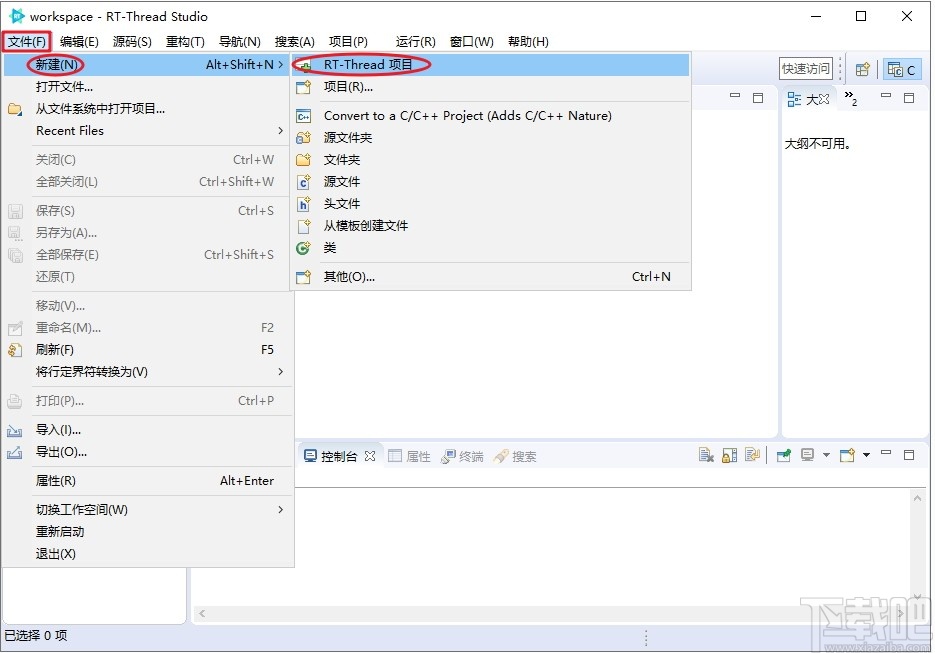The width and height of the screenshot is (935, 653).
Task: Click Convert to a C/C++ Project entry
Action: [x=490, y=116]
